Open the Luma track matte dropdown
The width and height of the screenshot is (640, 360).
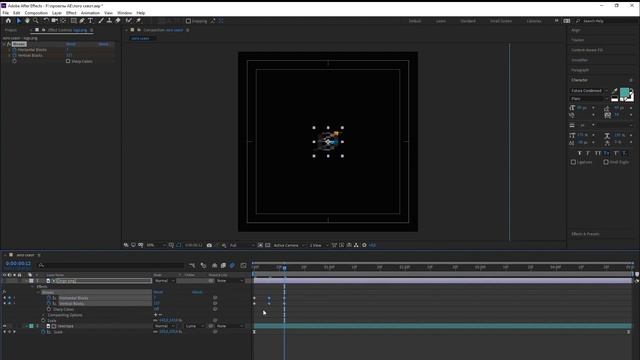[194, 326]
